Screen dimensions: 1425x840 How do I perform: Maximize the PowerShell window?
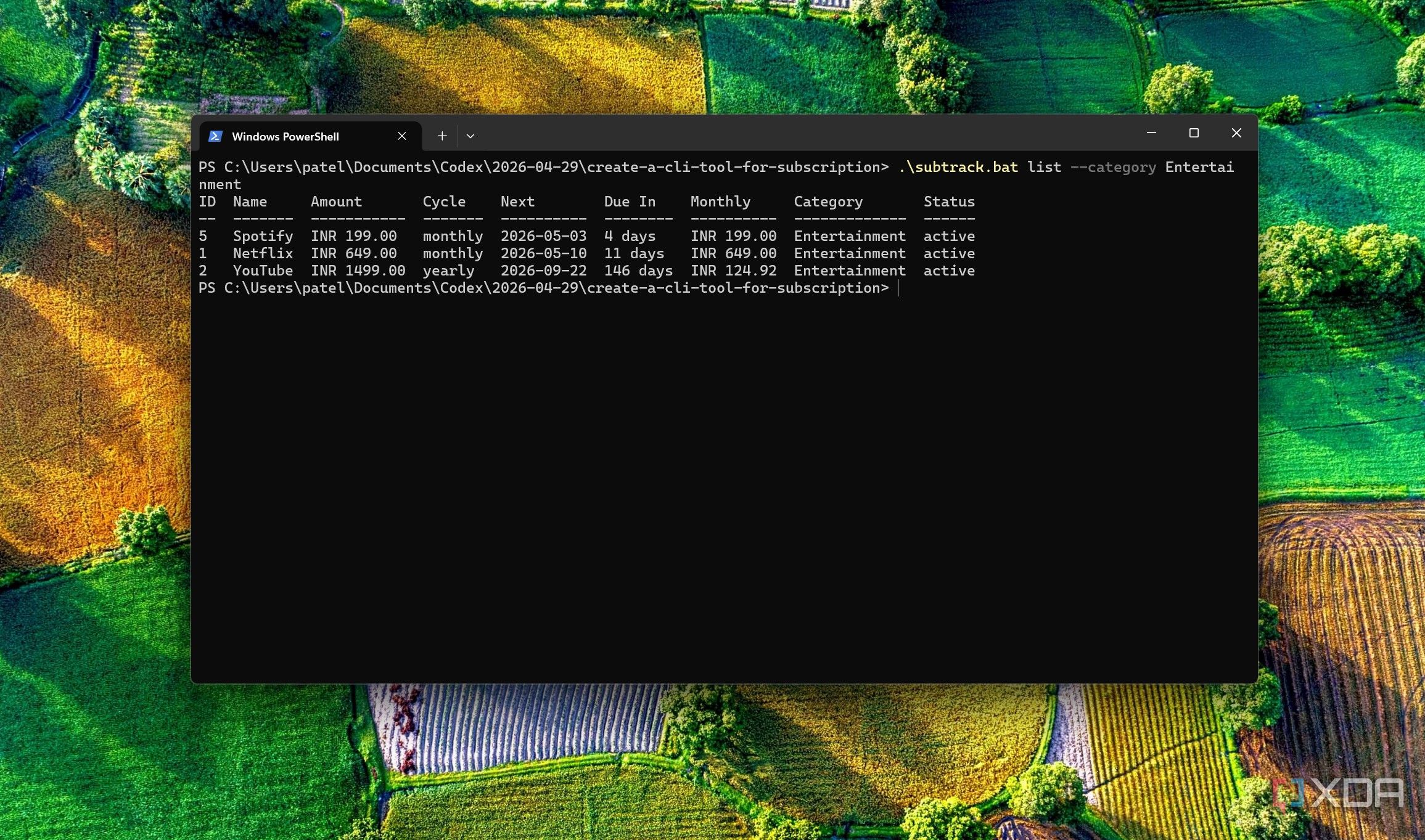1194,133
